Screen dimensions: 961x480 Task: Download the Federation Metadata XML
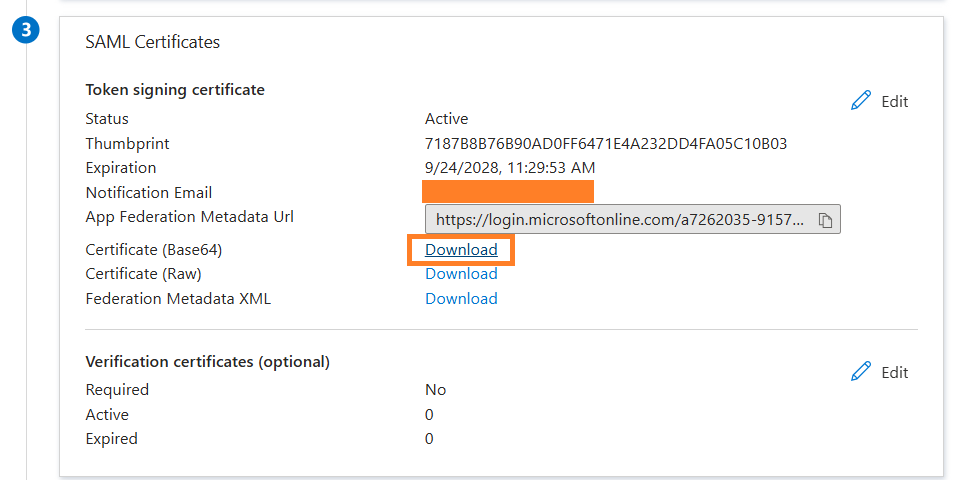(x=461, y=299)
